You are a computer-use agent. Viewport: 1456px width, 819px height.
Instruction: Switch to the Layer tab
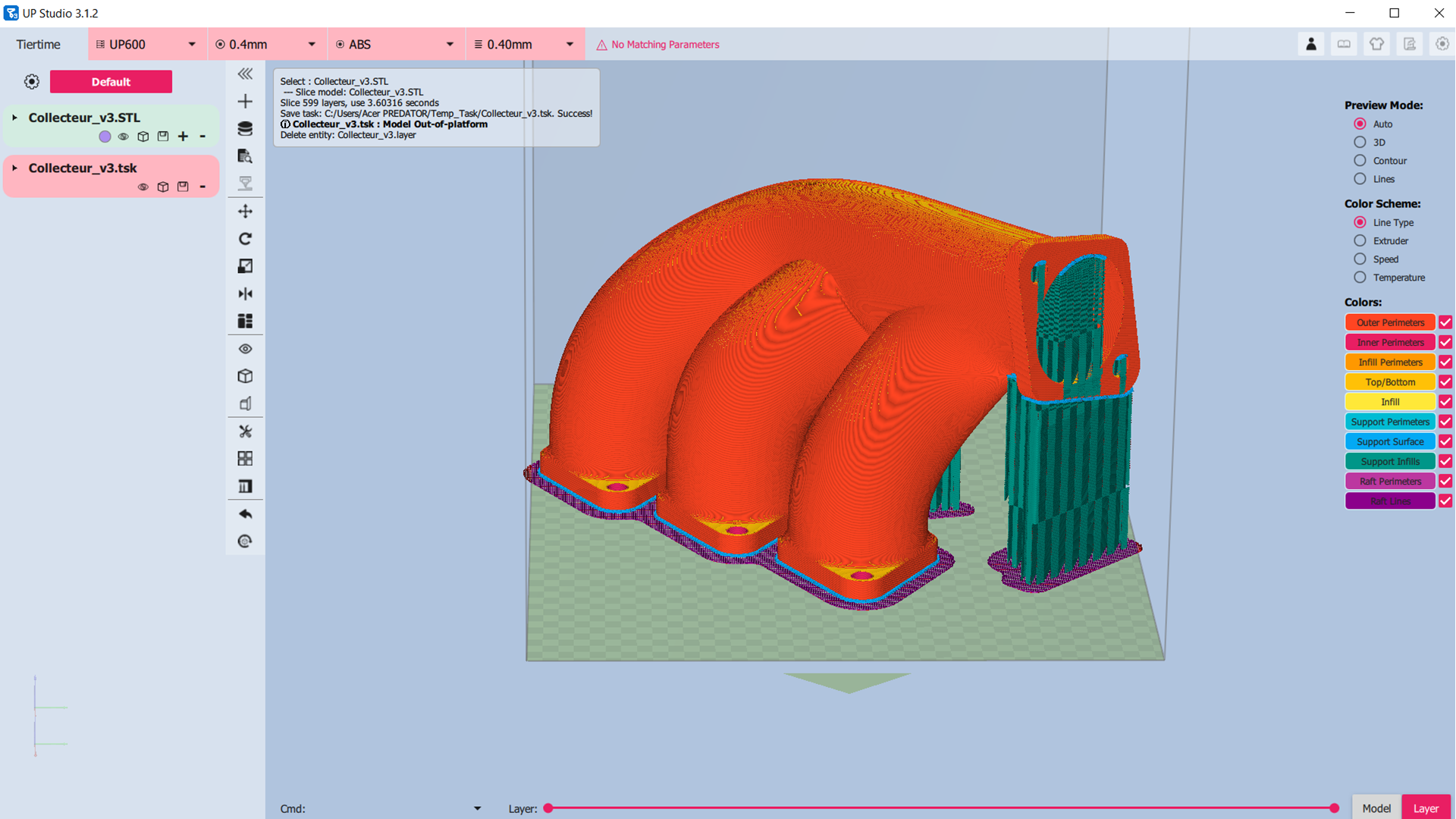tap(1426, 808)
